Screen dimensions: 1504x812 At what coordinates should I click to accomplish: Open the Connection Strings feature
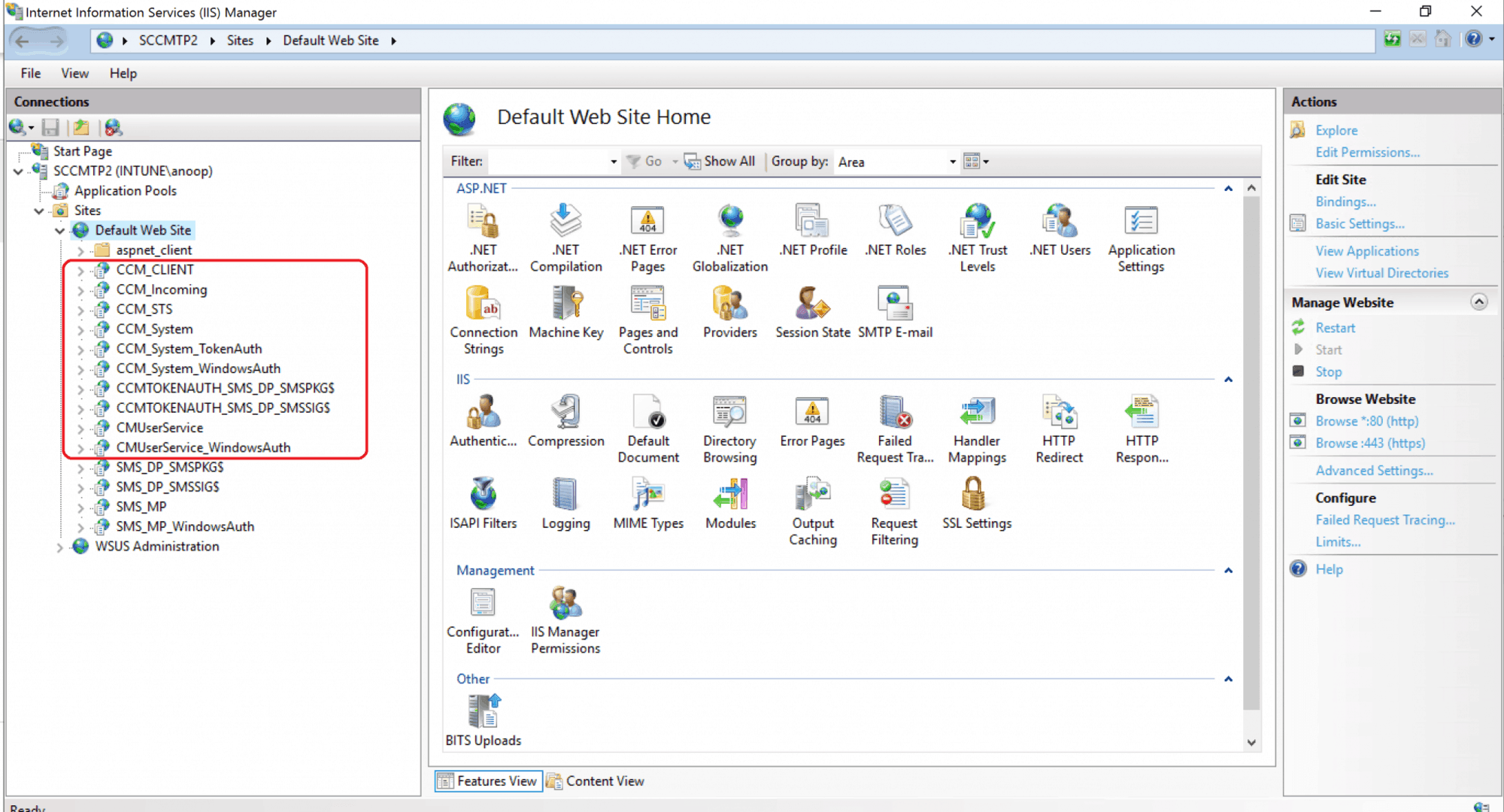point(483,320)
